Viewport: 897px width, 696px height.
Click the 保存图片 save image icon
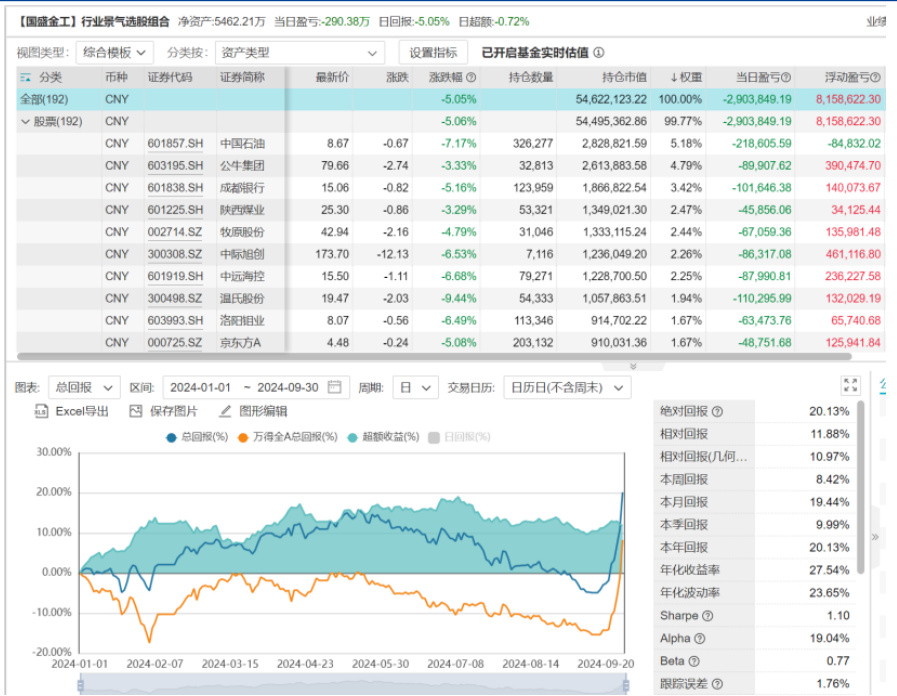tap(137, 411)
